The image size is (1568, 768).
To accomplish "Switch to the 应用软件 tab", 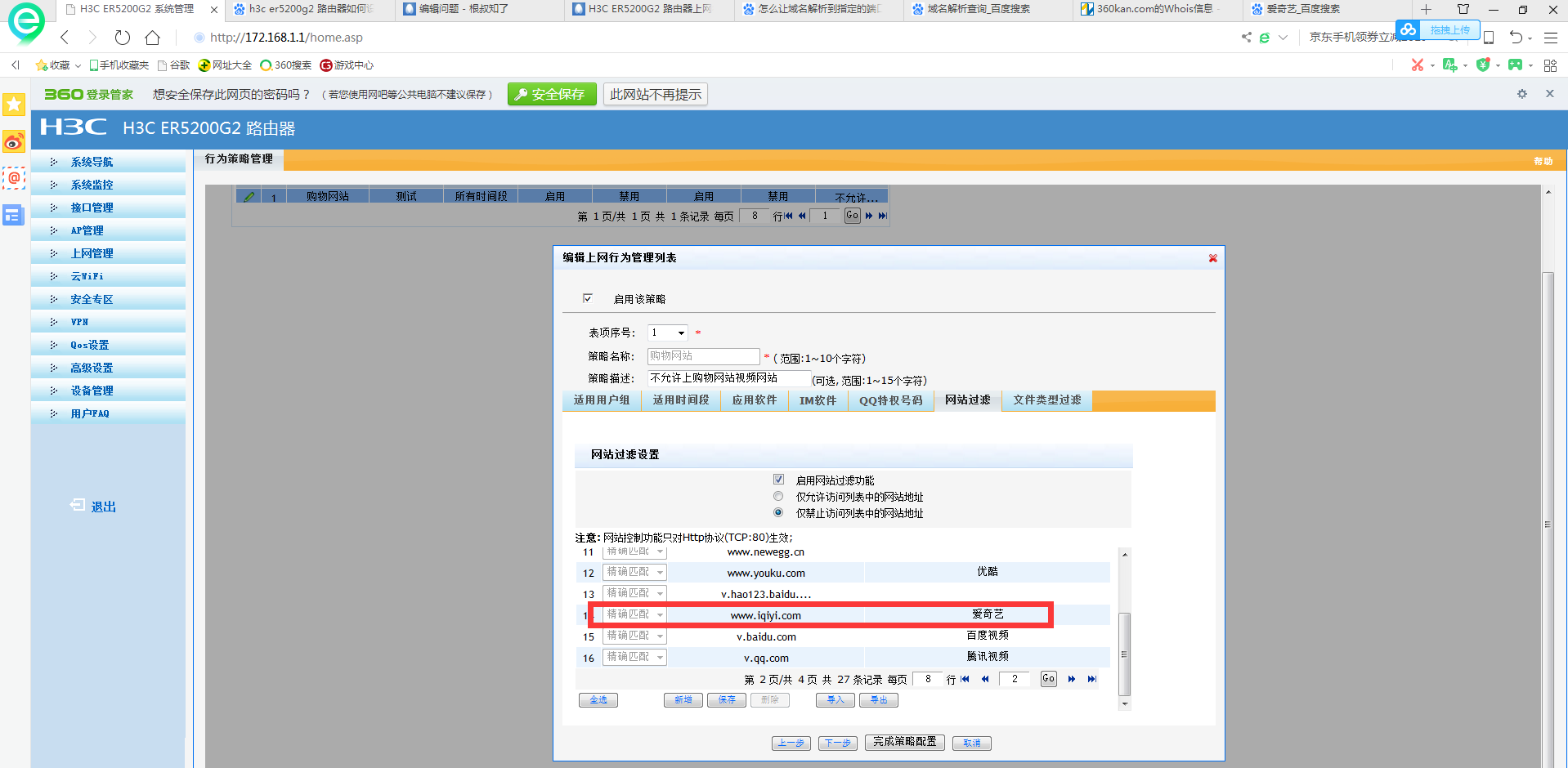I will pos(754,400).
